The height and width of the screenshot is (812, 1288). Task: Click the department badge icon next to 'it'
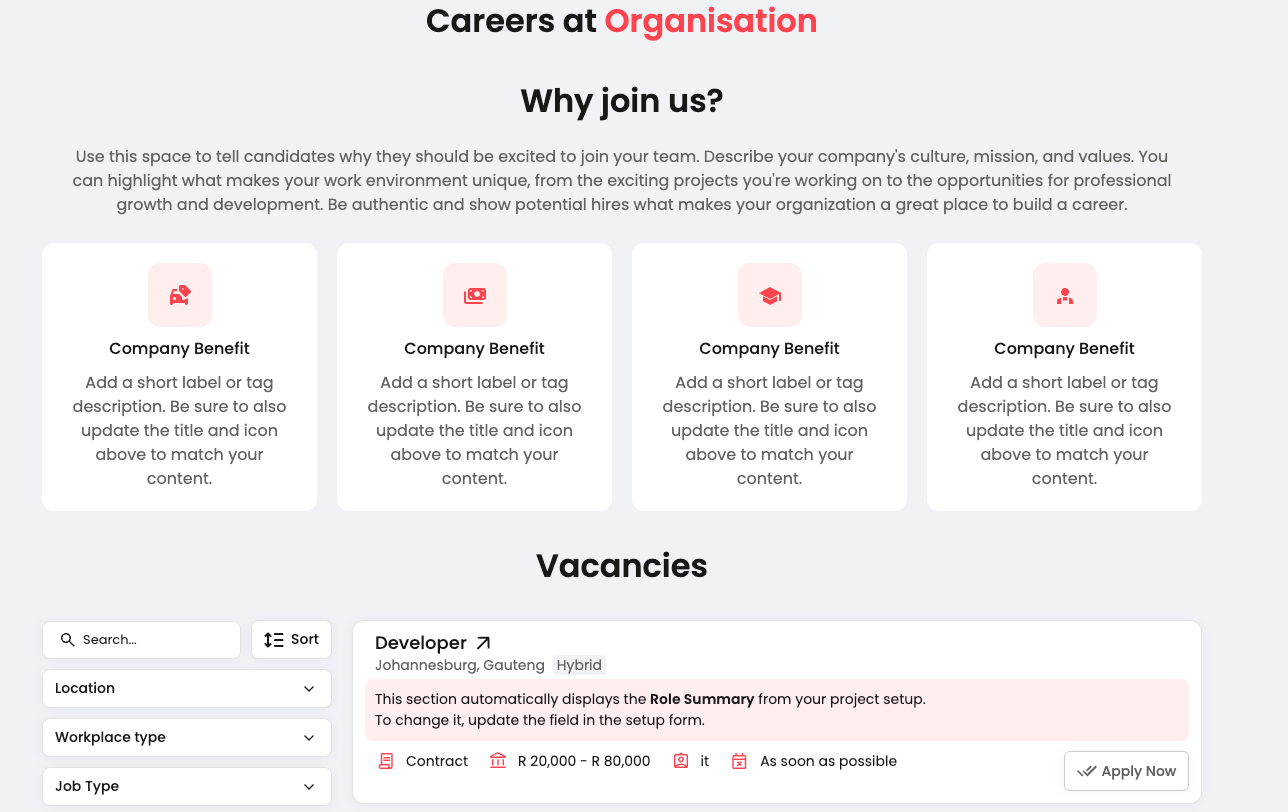tap(681, 761)
